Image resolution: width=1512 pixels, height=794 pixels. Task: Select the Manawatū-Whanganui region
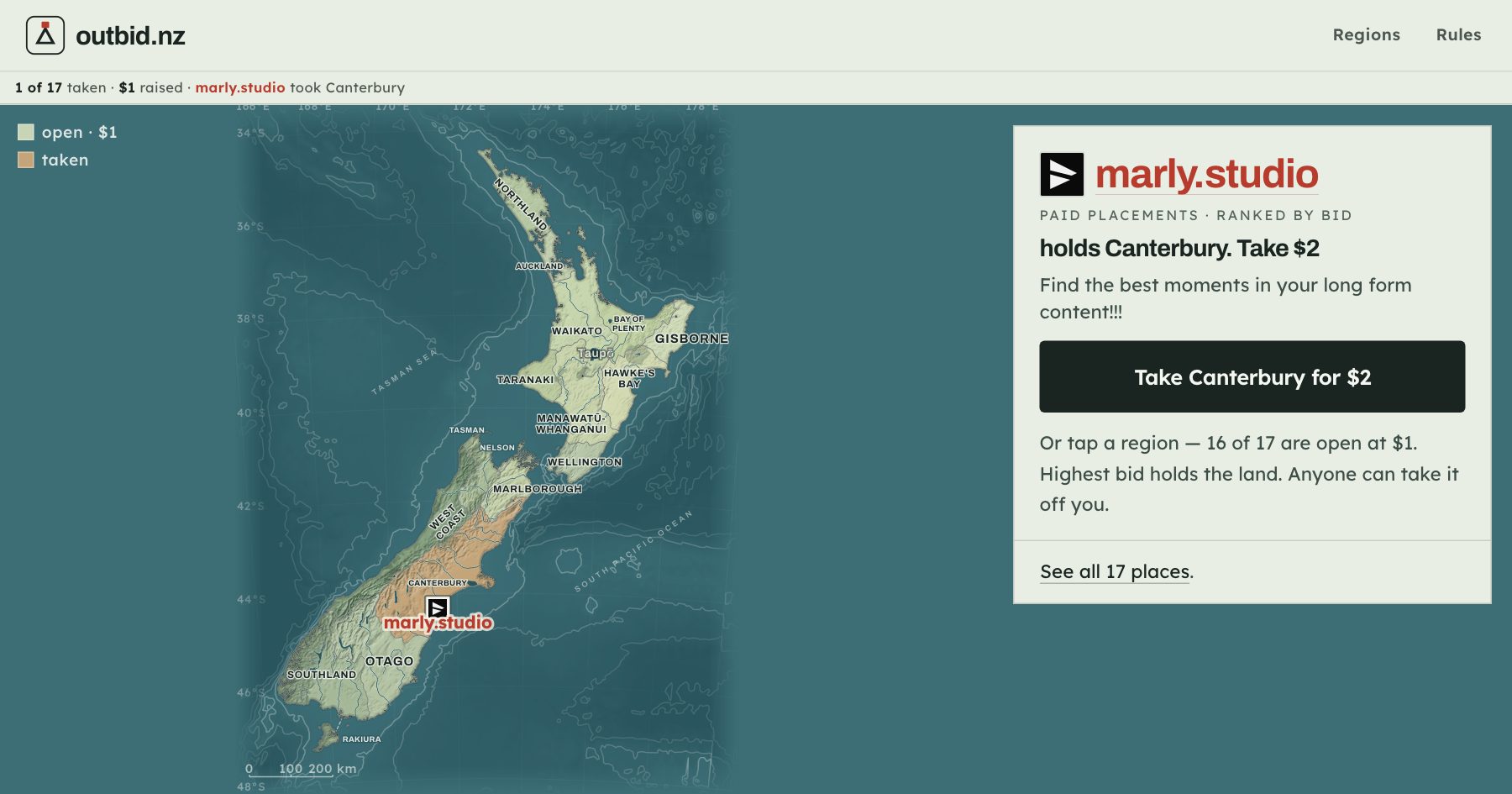571,423
